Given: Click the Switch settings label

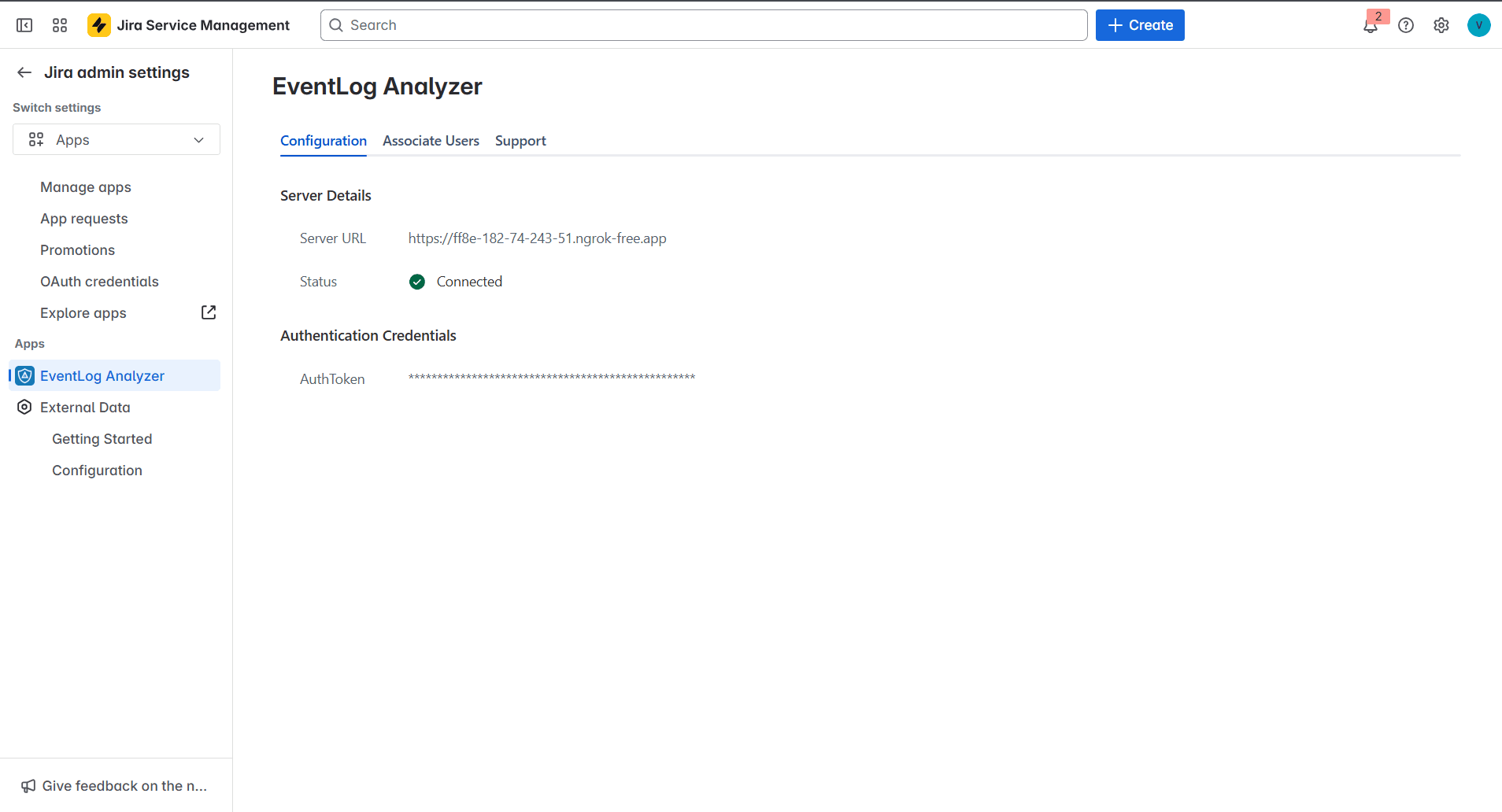Looking at the screenshot, I should coord(57,108).
